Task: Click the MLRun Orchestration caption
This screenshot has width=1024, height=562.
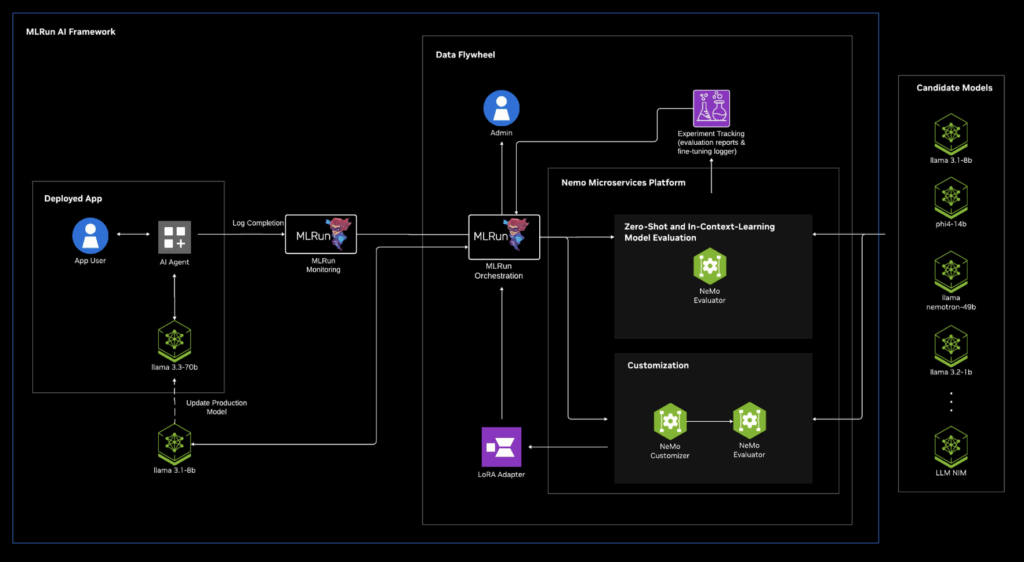Action: point(499,271)
